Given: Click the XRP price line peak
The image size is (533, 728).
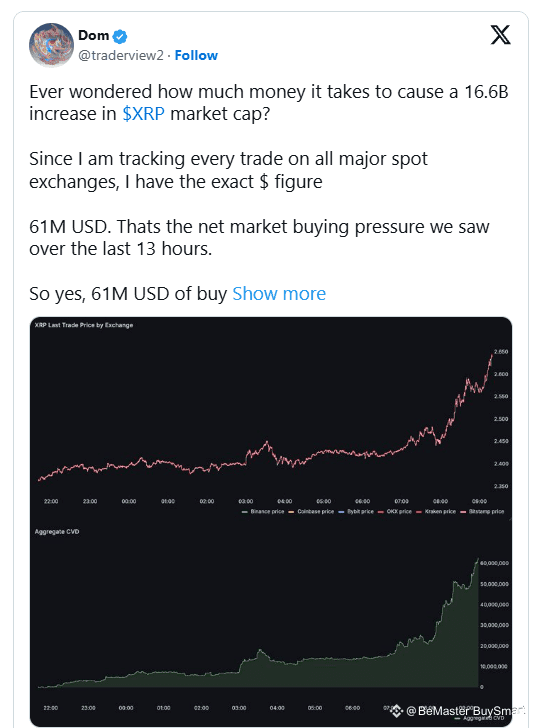Looking at the screenshot, I should click(x=492, y=355).
